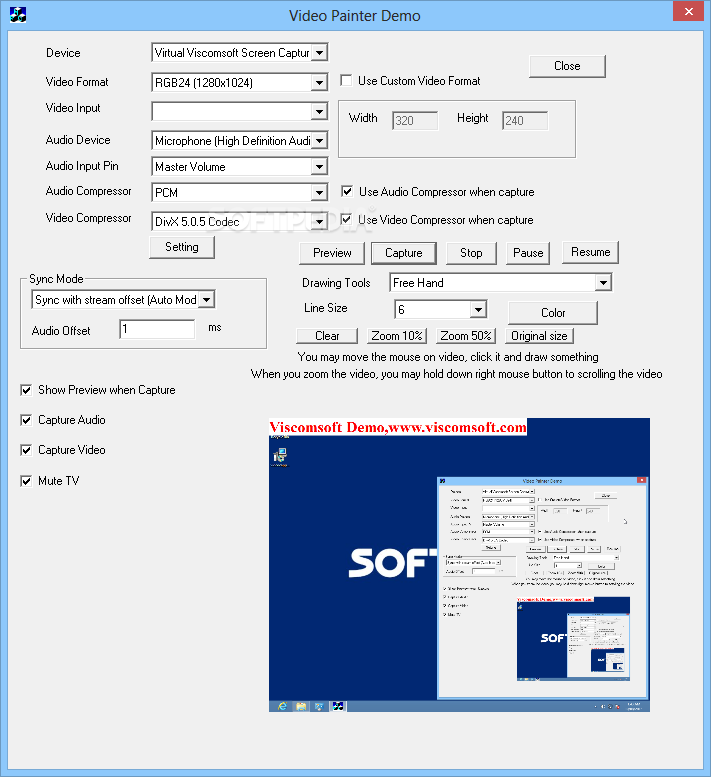The height and width of the screenshot is (777, 711).
Task: Expand Audio Input Pin dropdown
Action: (320, 166)
